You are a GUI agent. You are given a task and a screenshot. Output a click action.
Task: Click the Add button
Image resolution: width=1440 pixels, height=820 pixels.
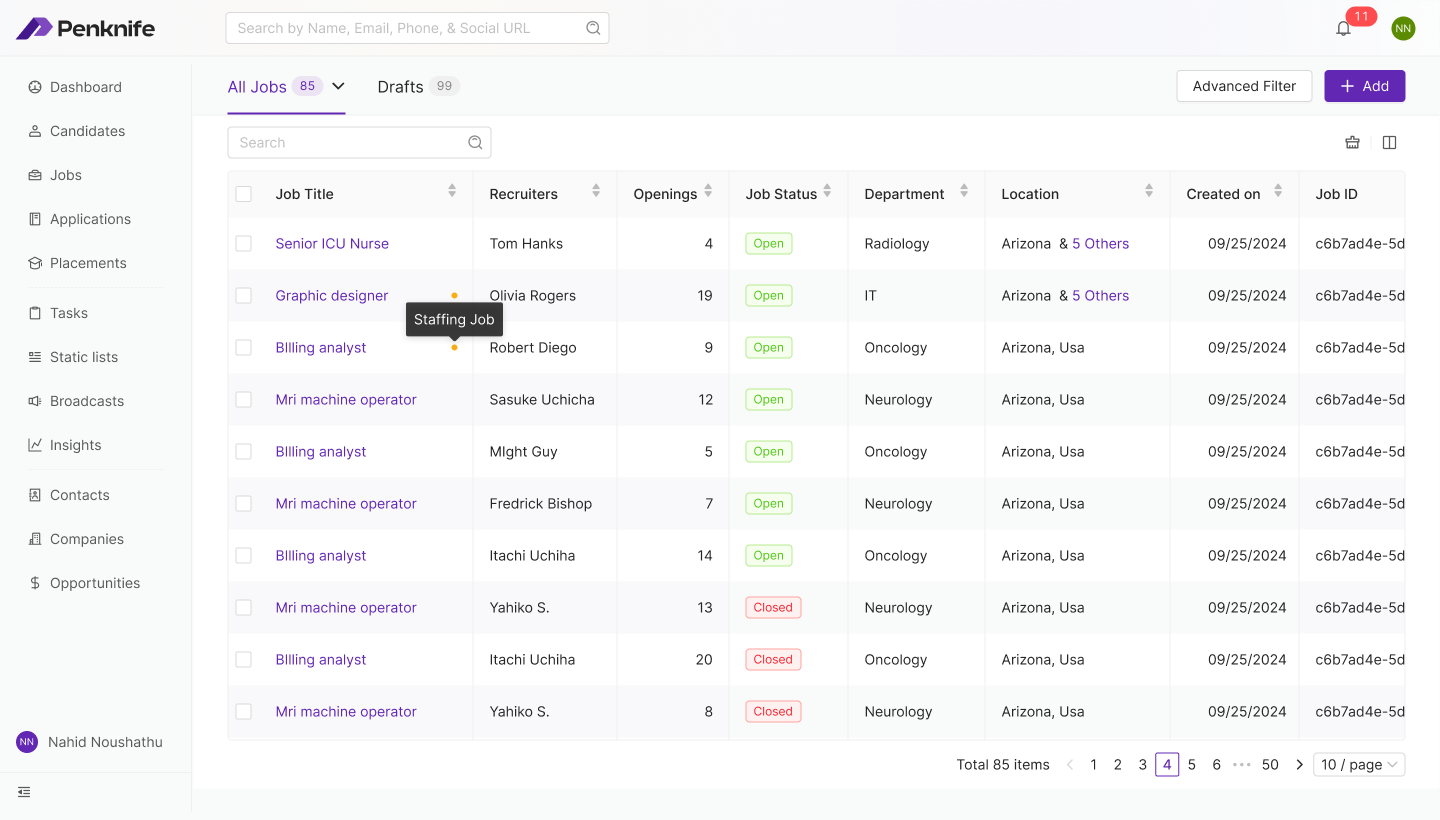click(x=1365, y=86)
